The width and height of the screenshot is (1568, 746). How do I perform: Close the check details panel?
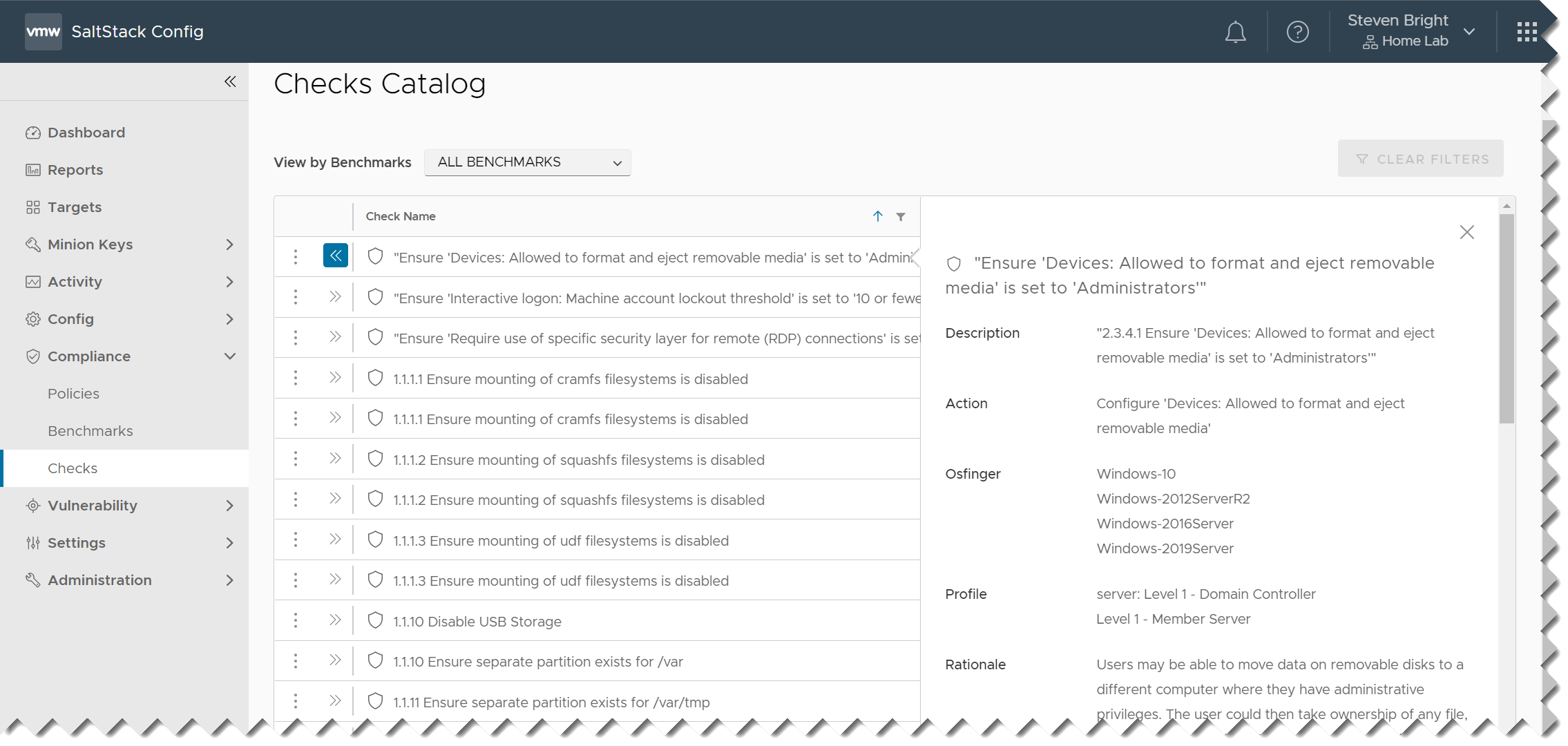[x=1466, y=232]
